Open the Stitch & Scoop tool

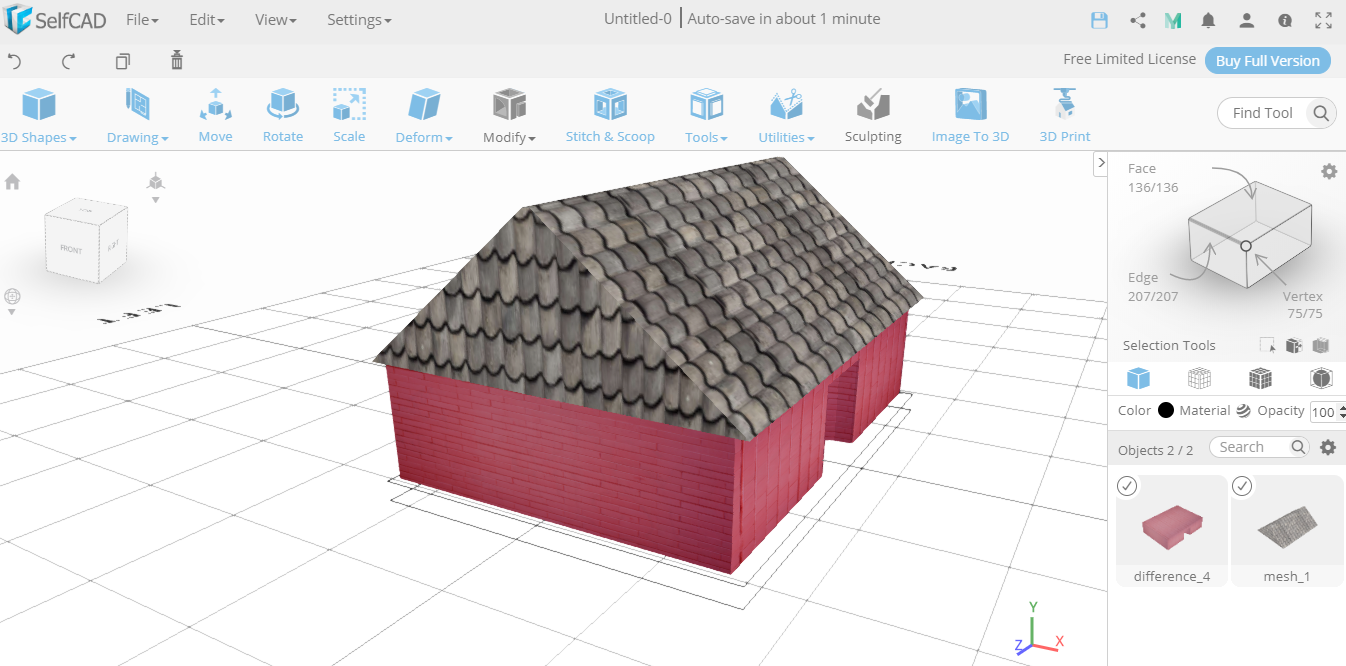click(x=610, y=116)
